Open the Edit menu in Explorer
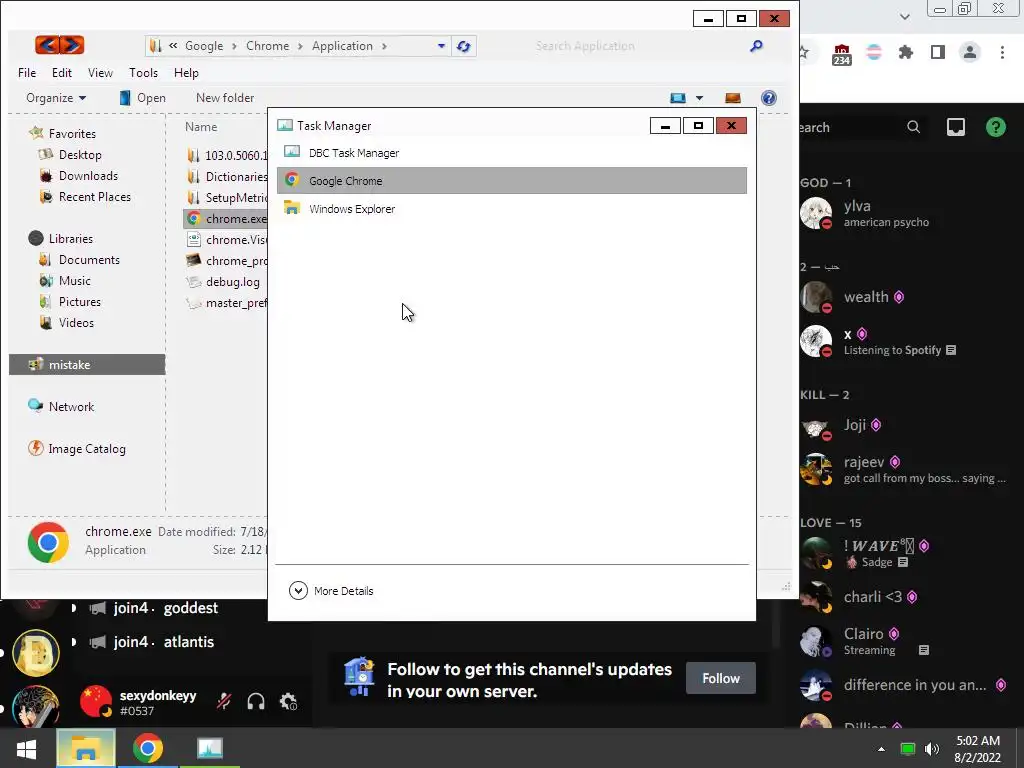The image size is (1024, 768). [62, 72]
